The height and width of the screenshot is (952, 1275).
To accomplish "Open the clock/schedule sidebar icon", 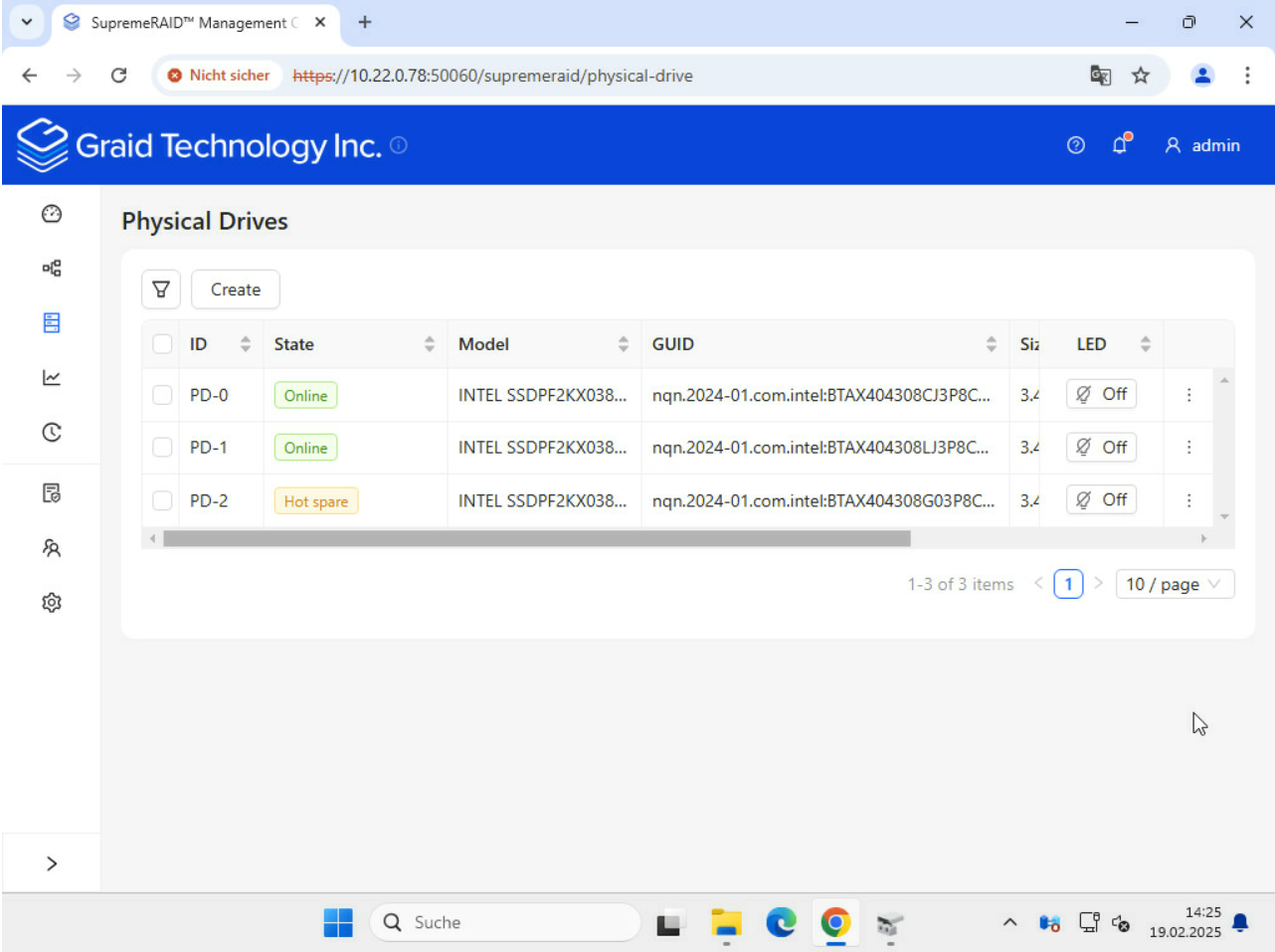I will pos(52,432).
